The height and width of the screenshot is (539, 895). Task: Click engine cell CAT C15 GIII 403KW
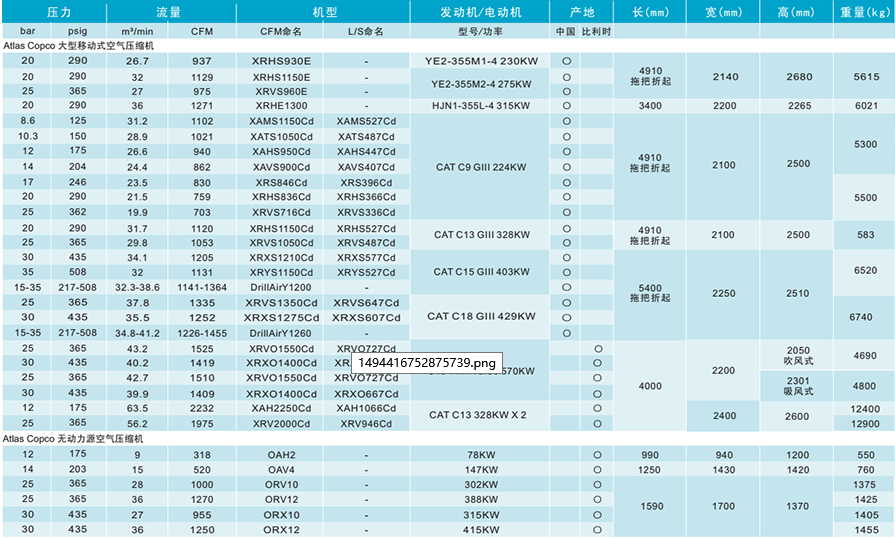pos(481,272)
